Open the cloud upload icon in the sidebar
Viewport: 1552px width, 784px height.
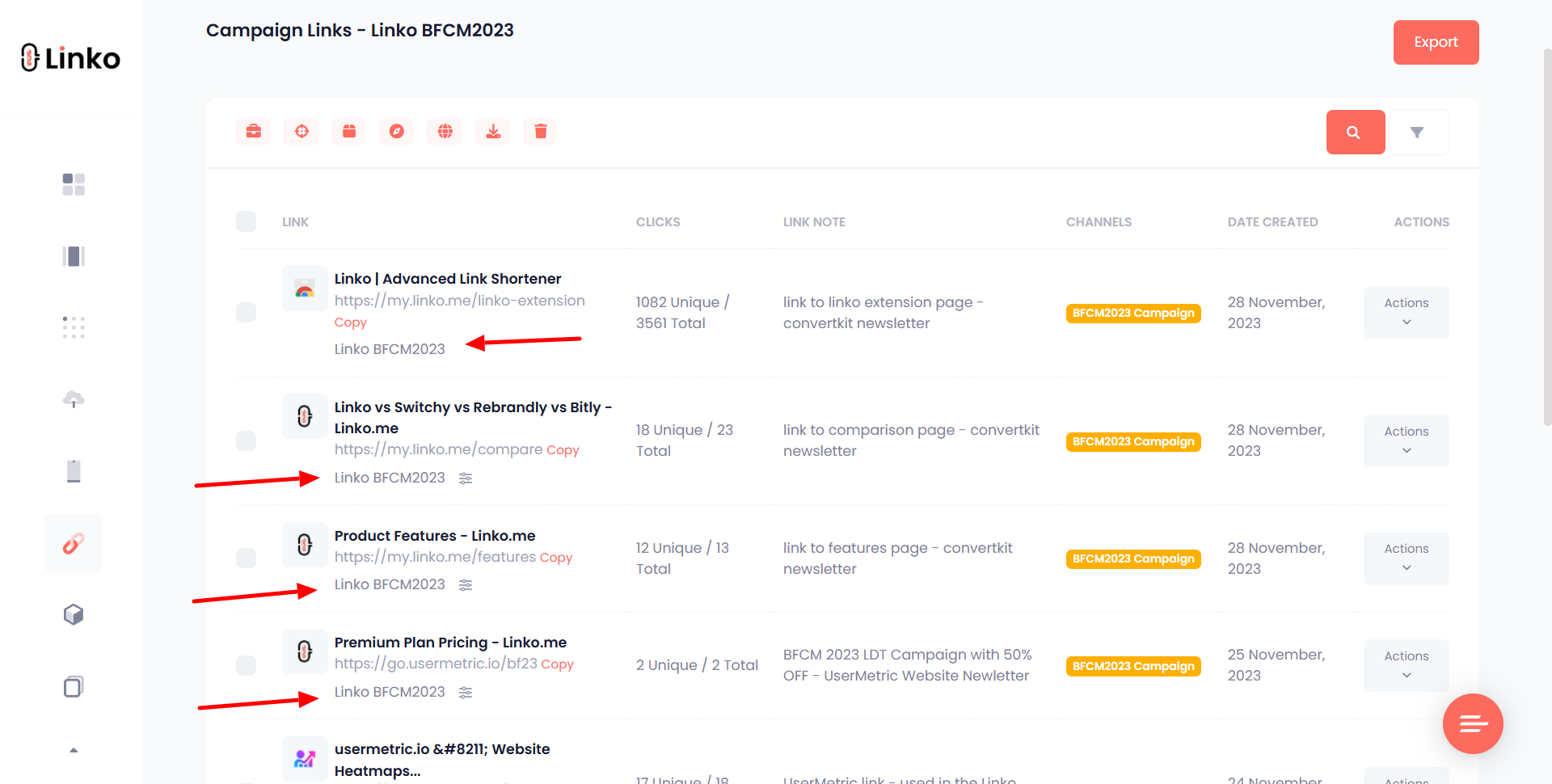pyautogui.click(x=74, y=399)
